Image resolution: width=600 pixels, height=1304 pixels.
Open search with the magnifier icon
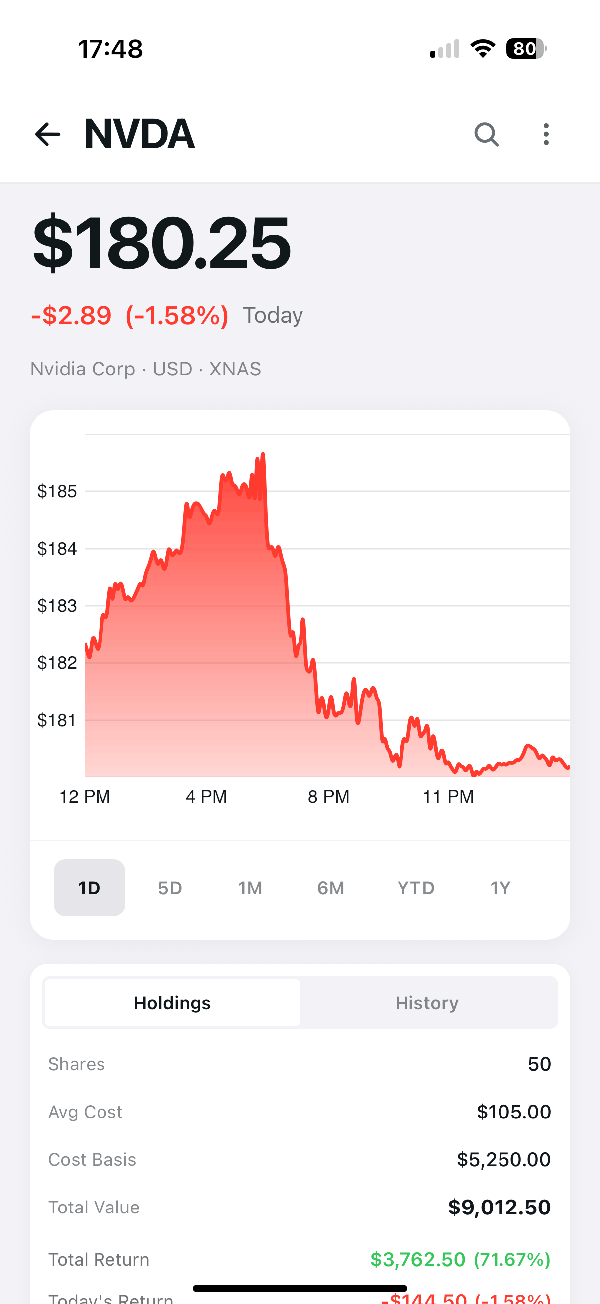coord(486,134)
